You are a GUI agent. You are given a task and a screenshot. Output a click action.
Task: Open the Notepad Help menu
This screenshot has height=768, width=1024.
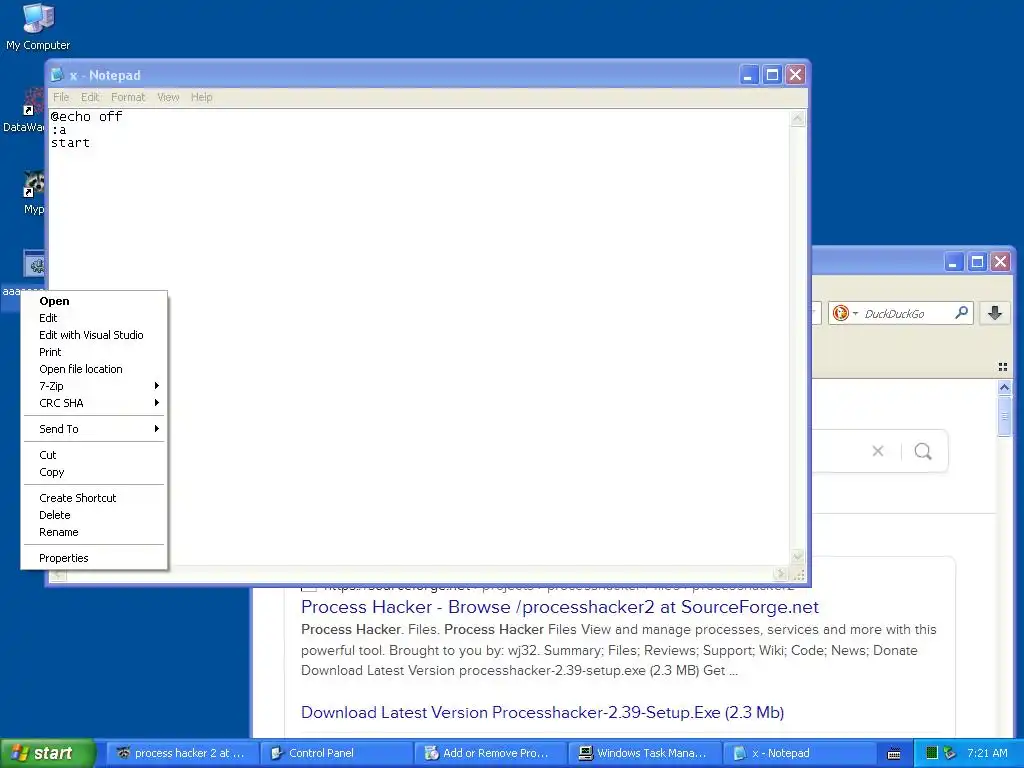tap(202, 97)
